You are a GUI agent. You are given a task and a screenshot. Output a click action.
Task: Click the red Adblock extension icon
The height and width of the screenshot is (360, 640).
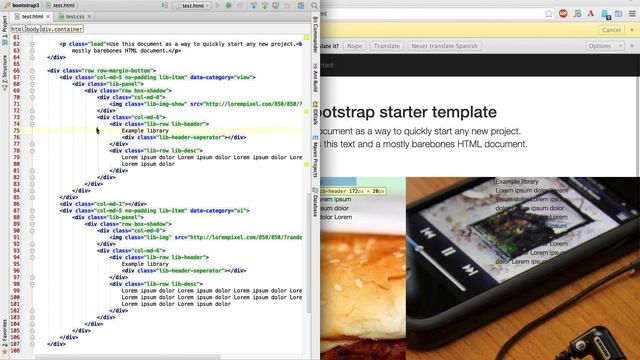pyautogui.click(x=563, y=13)
